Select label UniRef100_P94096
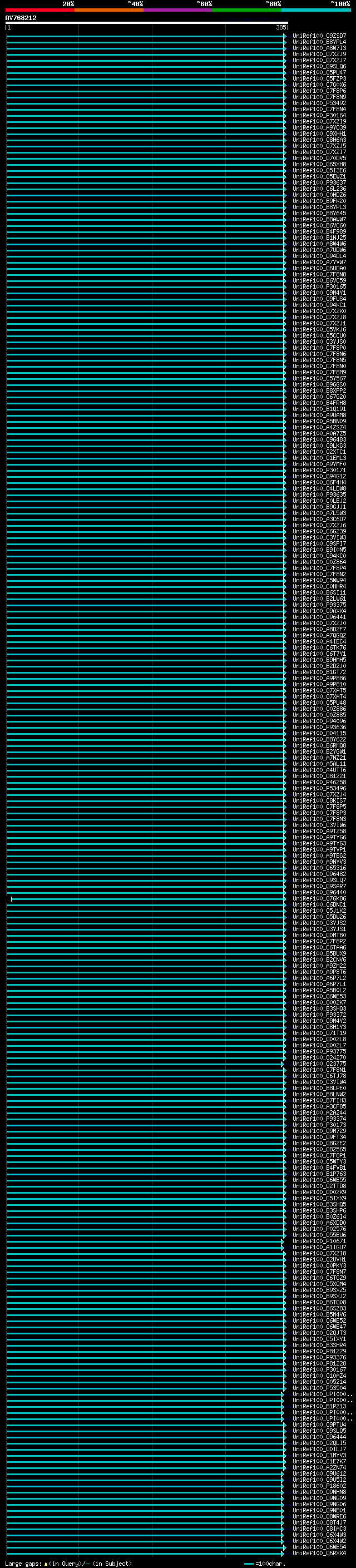The height and width of the screenshot is (1568, 356). pyautogui.click(x=319, y=721)
